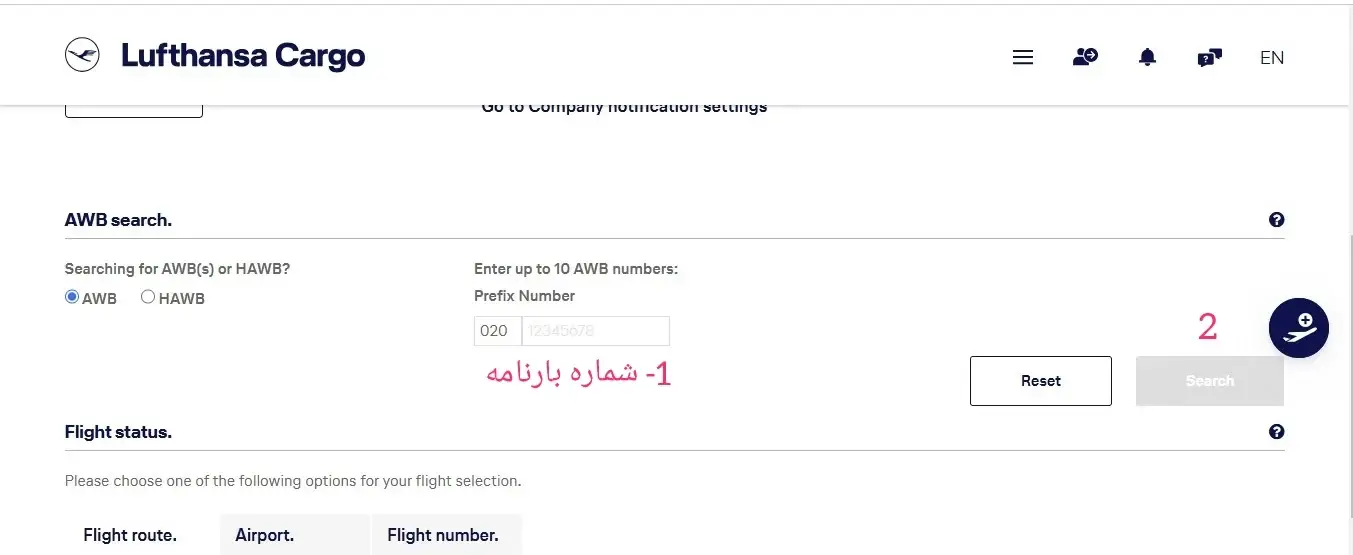Viewport: 1353px width, 555px height.
Task: Click the greyed Search button
Action: 1210,381
